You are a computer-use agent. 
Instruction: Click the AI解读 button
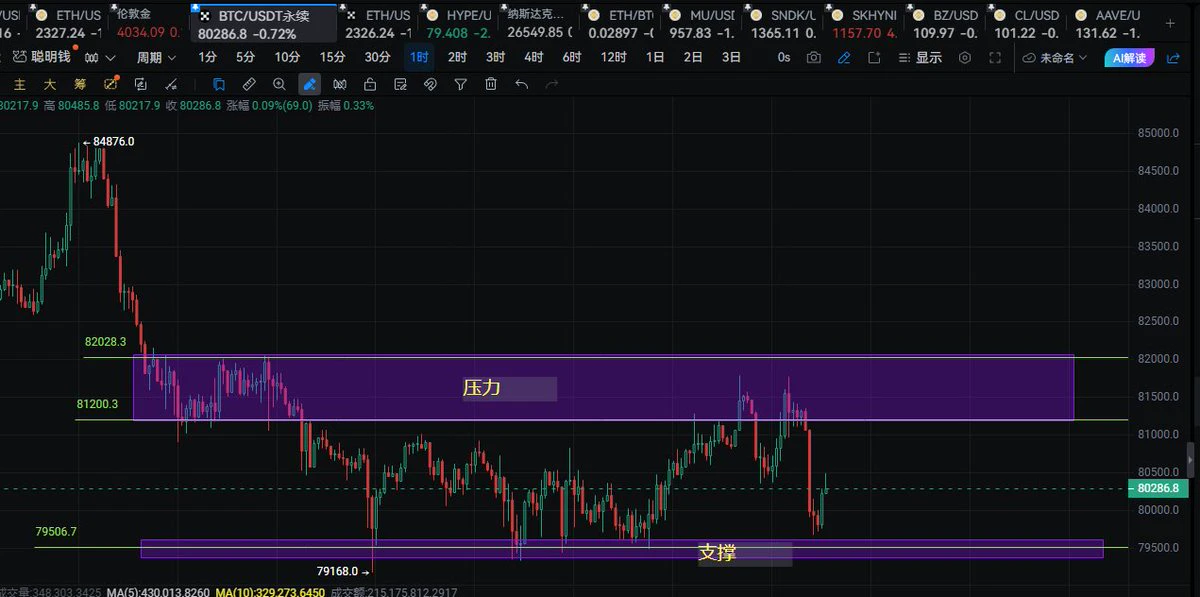coord(1129,58)
